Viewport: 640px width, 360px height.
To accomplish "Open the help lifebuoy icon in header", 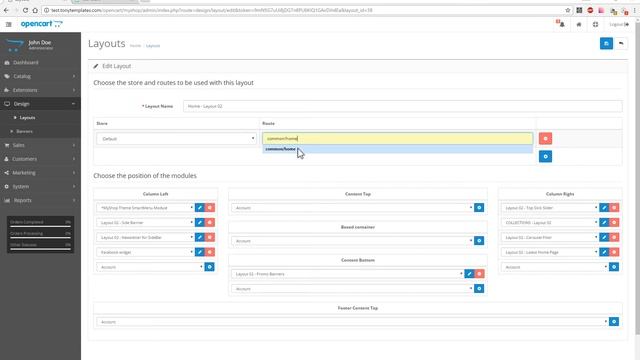I will (596, 24).
